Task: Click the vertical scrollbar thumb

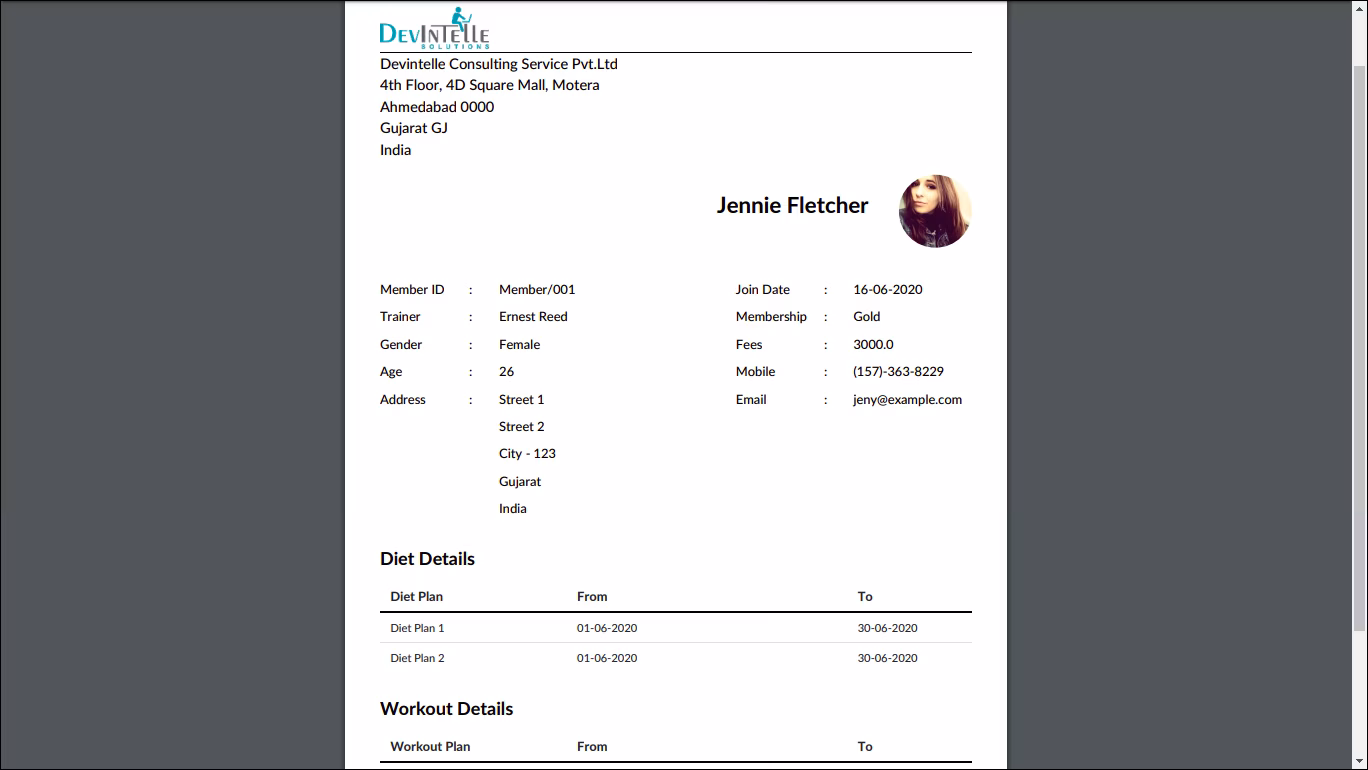Action: point(1359,346)
